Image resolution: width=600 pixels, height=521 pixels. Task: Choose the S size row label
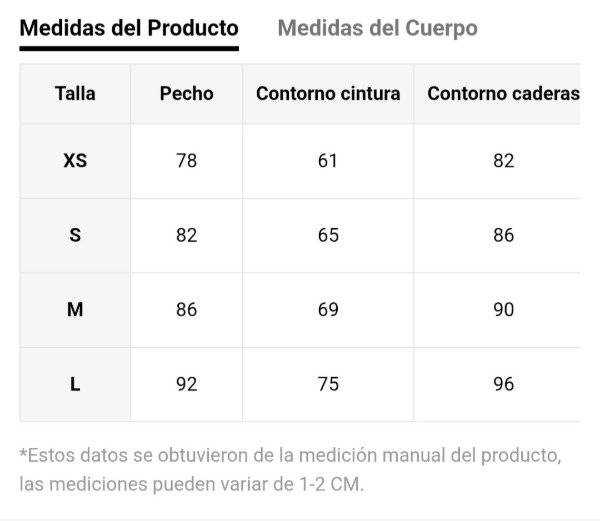(x=75, y=235)
